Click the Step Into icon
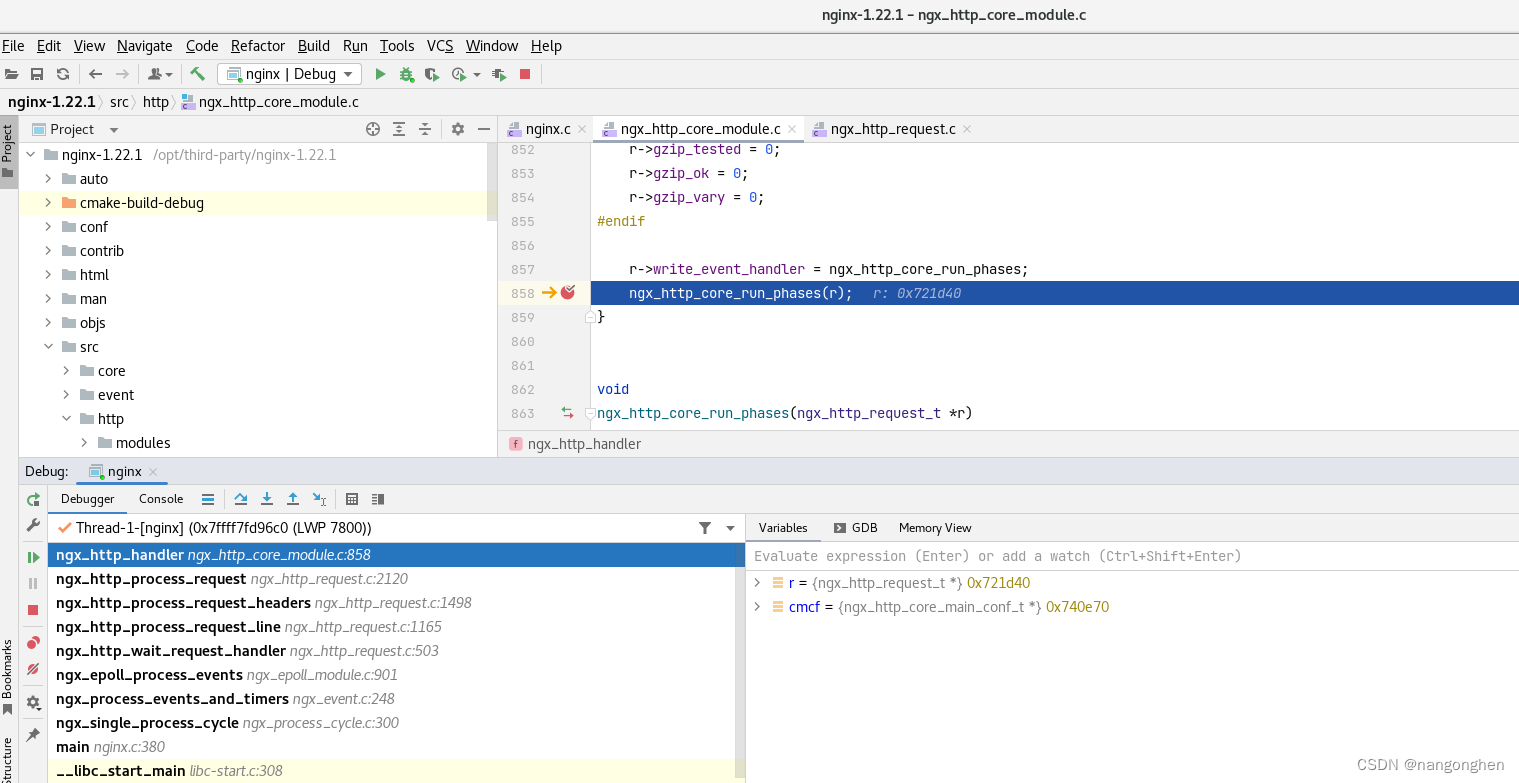Image resolution: width=1519 pixels, height=783 pixels. point(267,499)
